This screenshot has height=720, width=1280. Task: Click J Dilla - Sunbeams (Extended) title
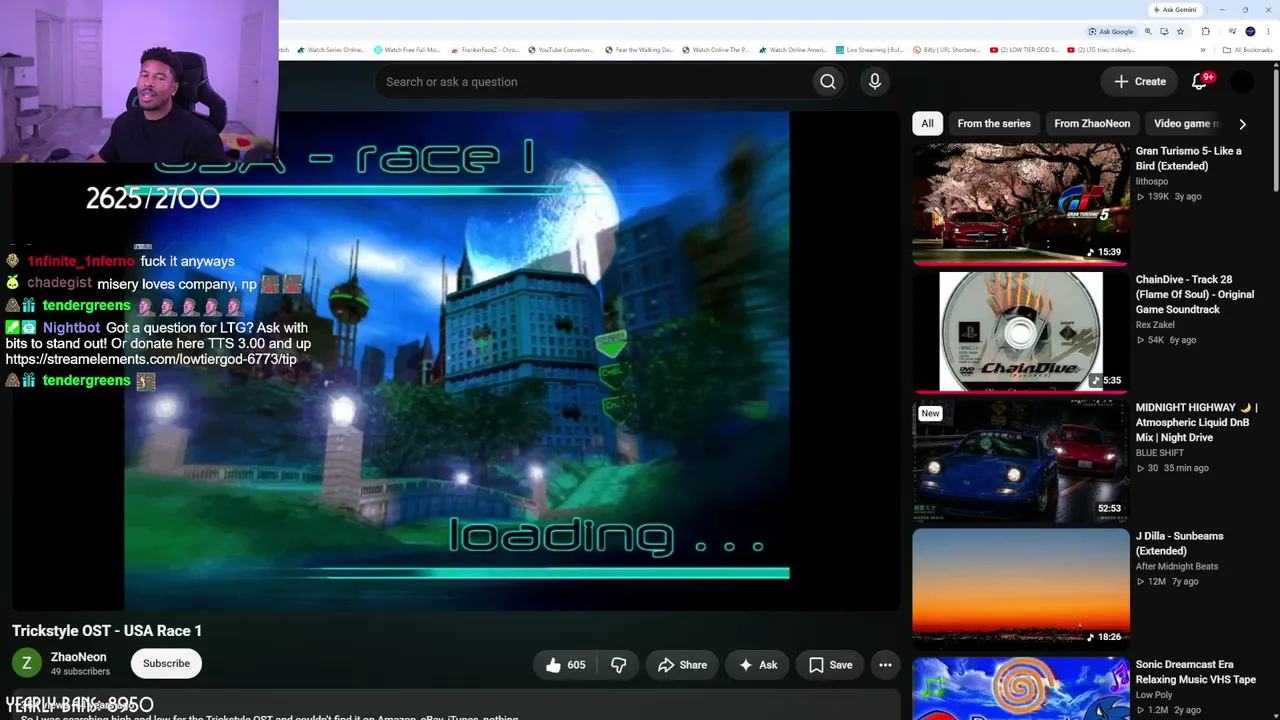coord(1179,543)
